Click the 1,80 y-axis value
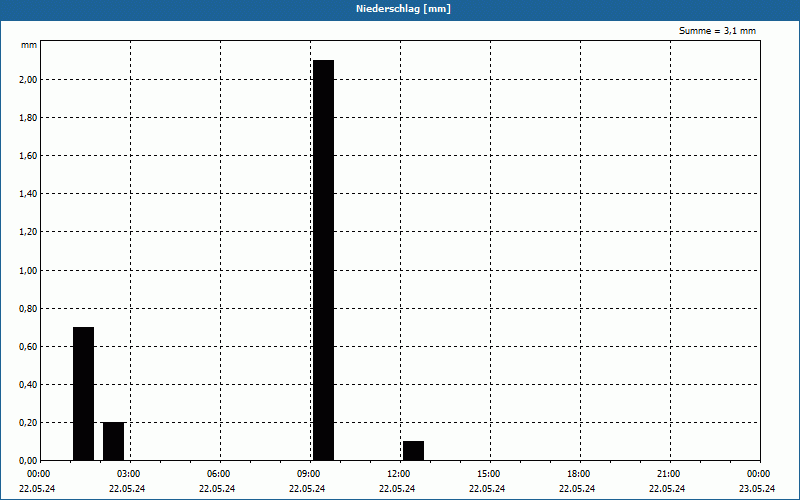800x500 pixels. [28, 118]
